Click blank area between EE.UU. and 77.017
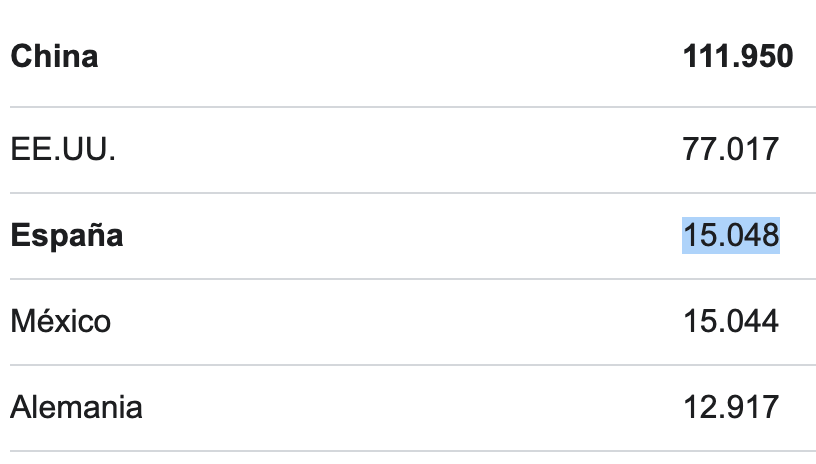This screenshot has height=464, width=816. (x=390, y=150)
